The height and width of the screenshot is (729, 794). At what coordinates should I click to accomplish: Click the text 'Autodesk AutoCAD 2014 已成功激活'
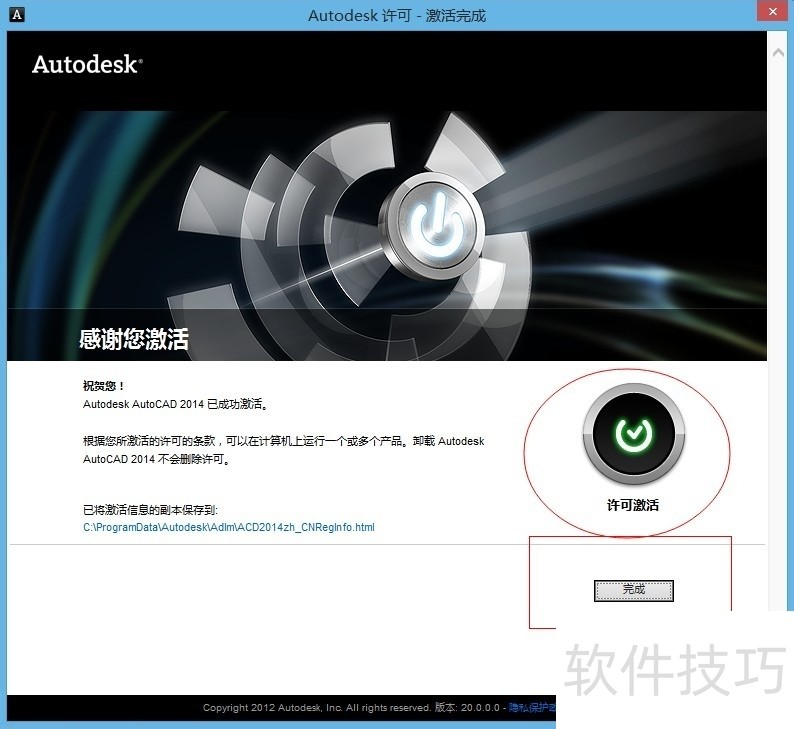175,404
